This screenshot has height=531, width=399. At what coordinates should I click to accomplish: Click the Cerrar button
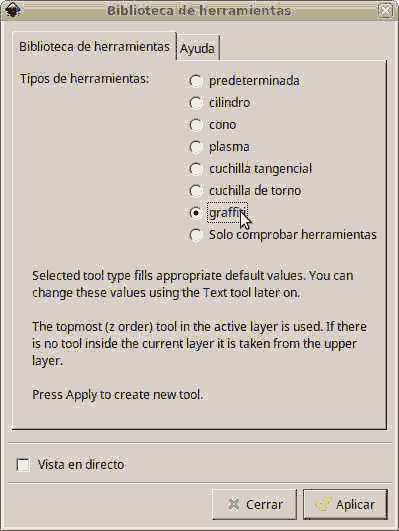(255, 505)
